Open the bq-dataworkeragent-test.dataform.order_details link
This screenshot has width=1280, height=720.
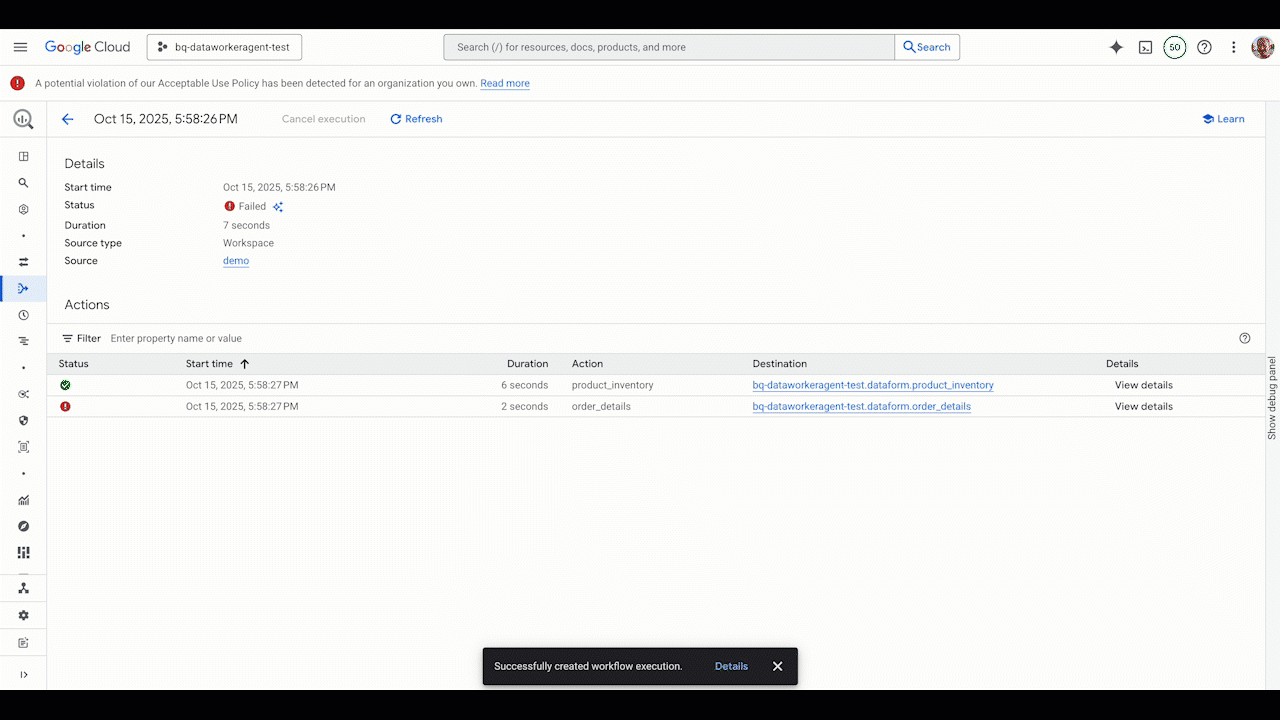862,406
